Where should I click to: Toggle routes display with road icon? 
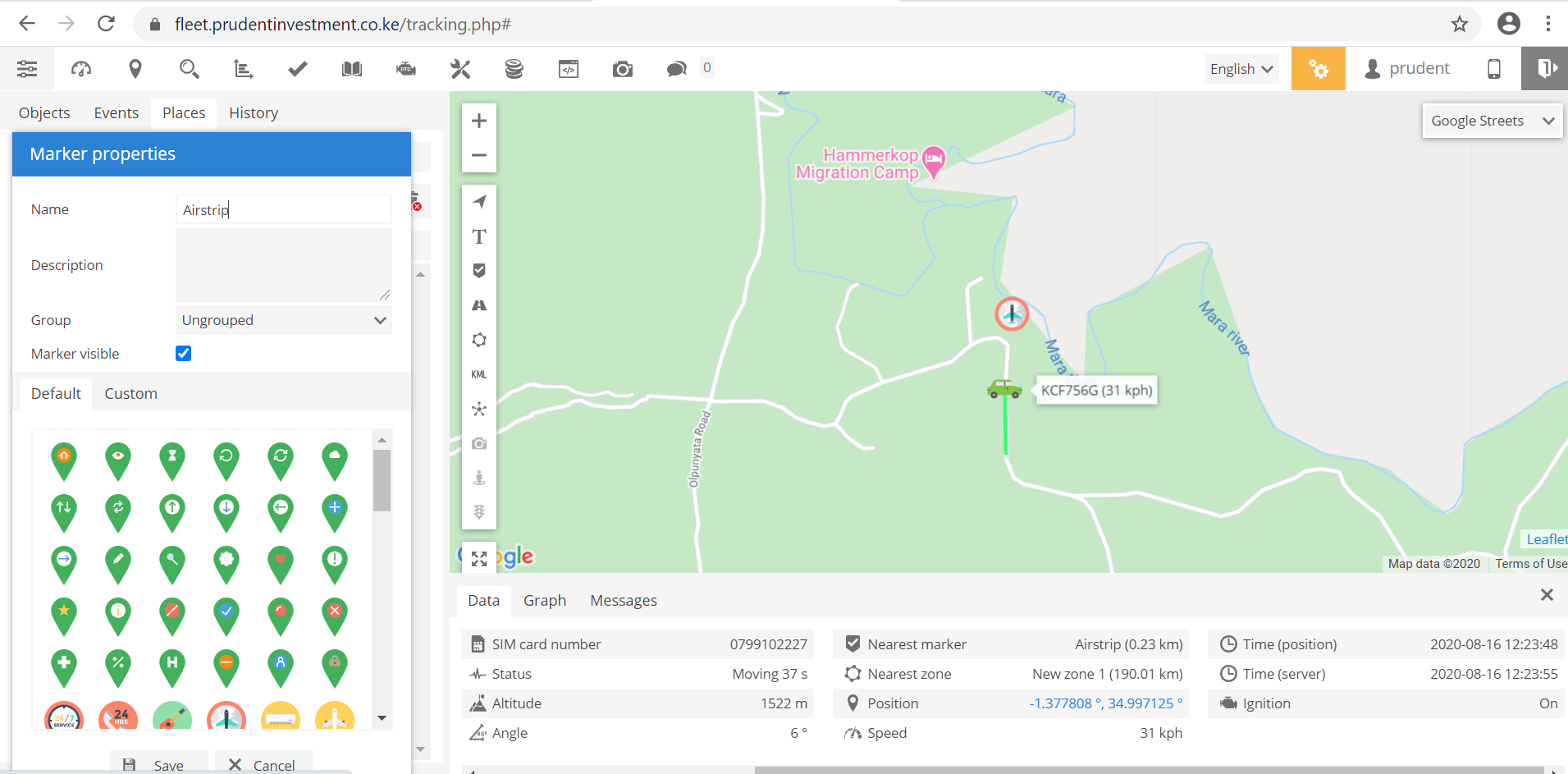pyautogui.click(x=479, y=305)
